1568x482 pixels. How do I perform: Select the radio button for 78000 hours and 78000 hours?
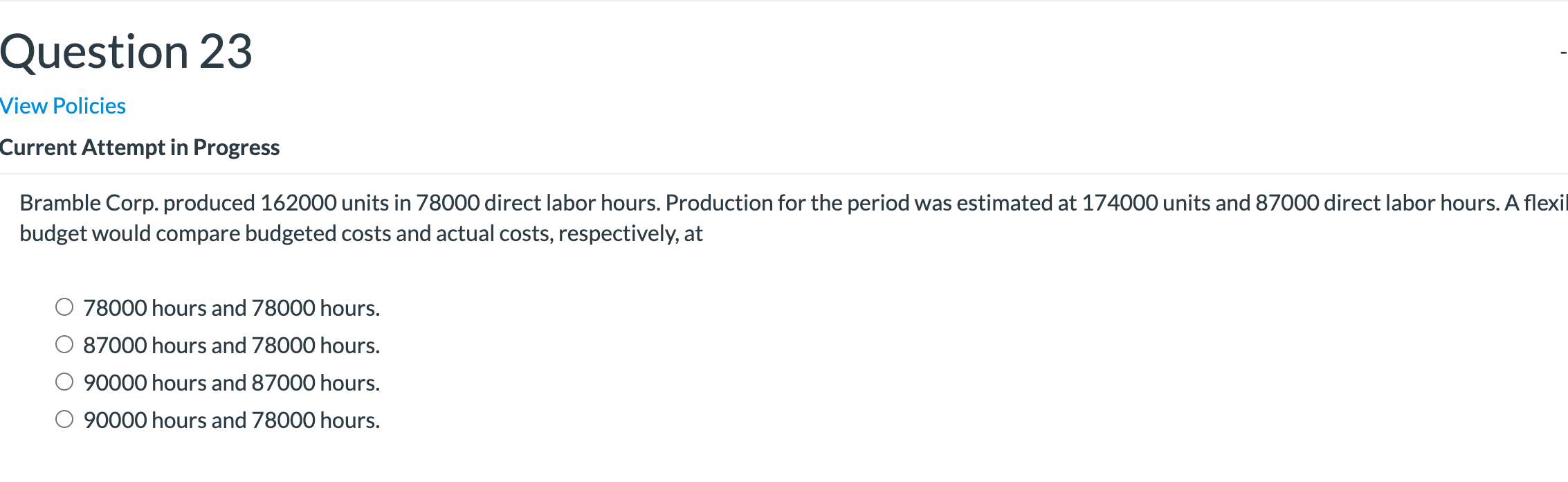coord(64,307)
